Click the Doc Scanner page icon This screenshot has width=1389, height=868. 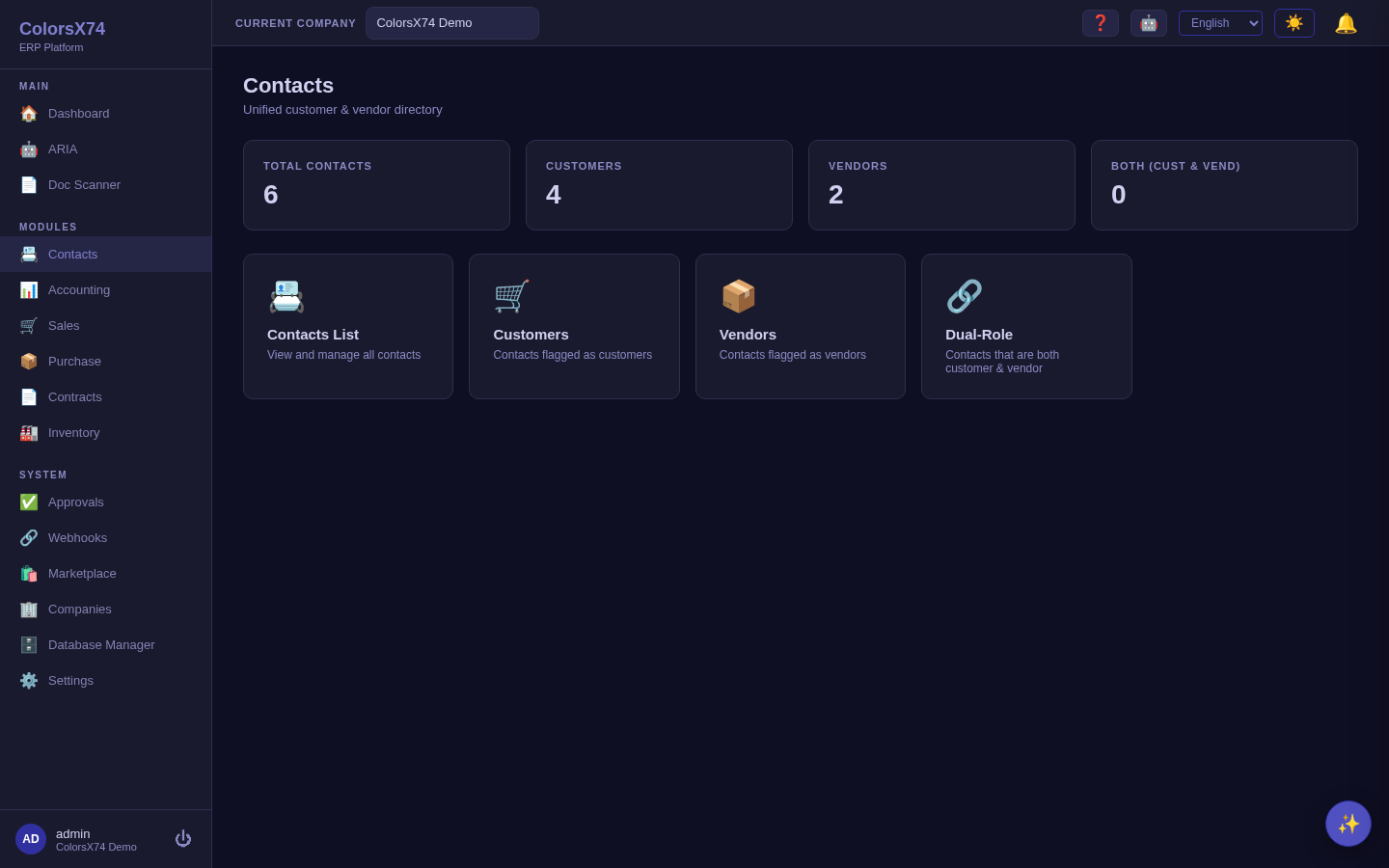tap(29, 185)
